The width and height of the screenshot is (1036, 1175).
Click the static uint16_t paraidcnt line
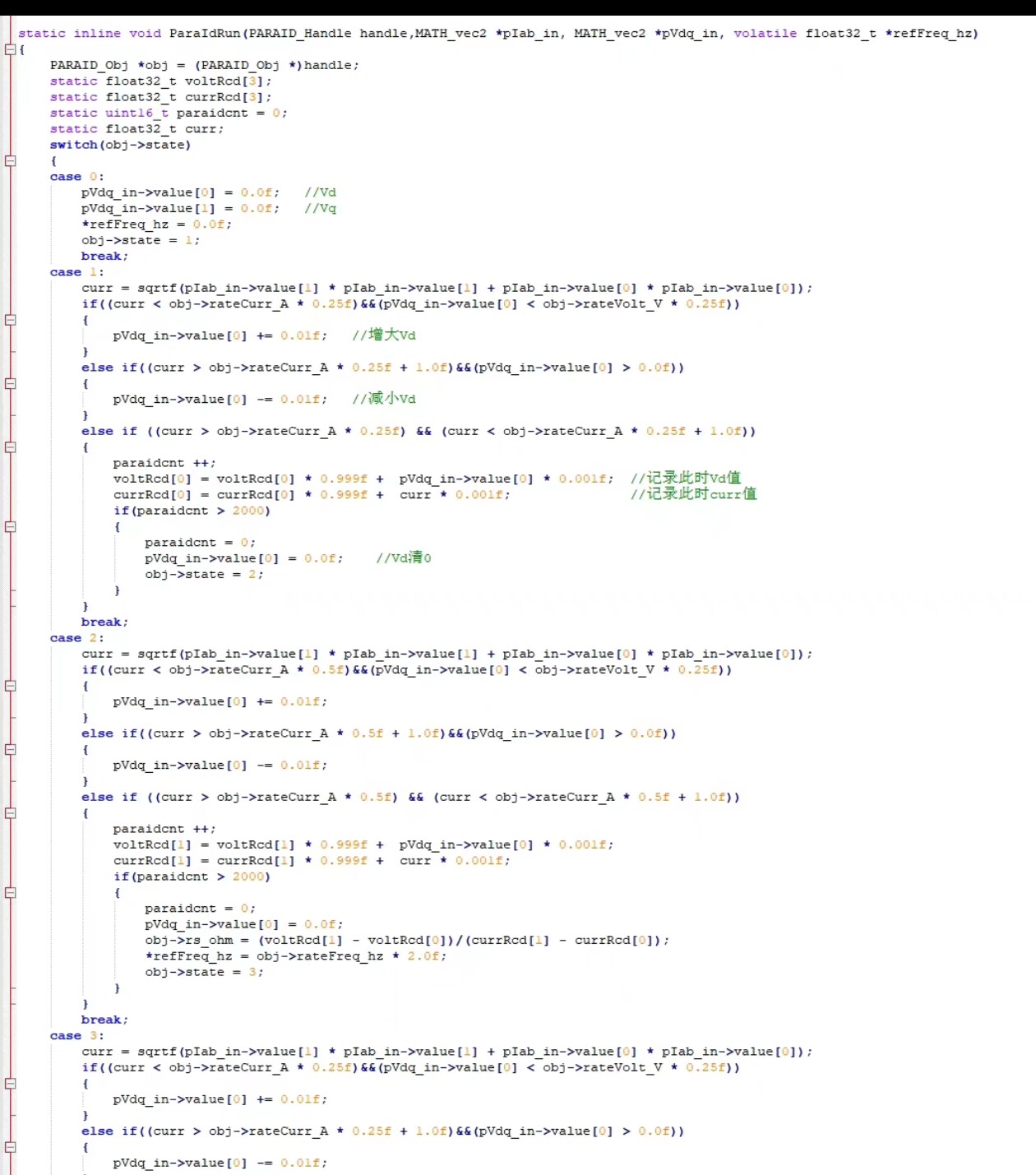169,113
